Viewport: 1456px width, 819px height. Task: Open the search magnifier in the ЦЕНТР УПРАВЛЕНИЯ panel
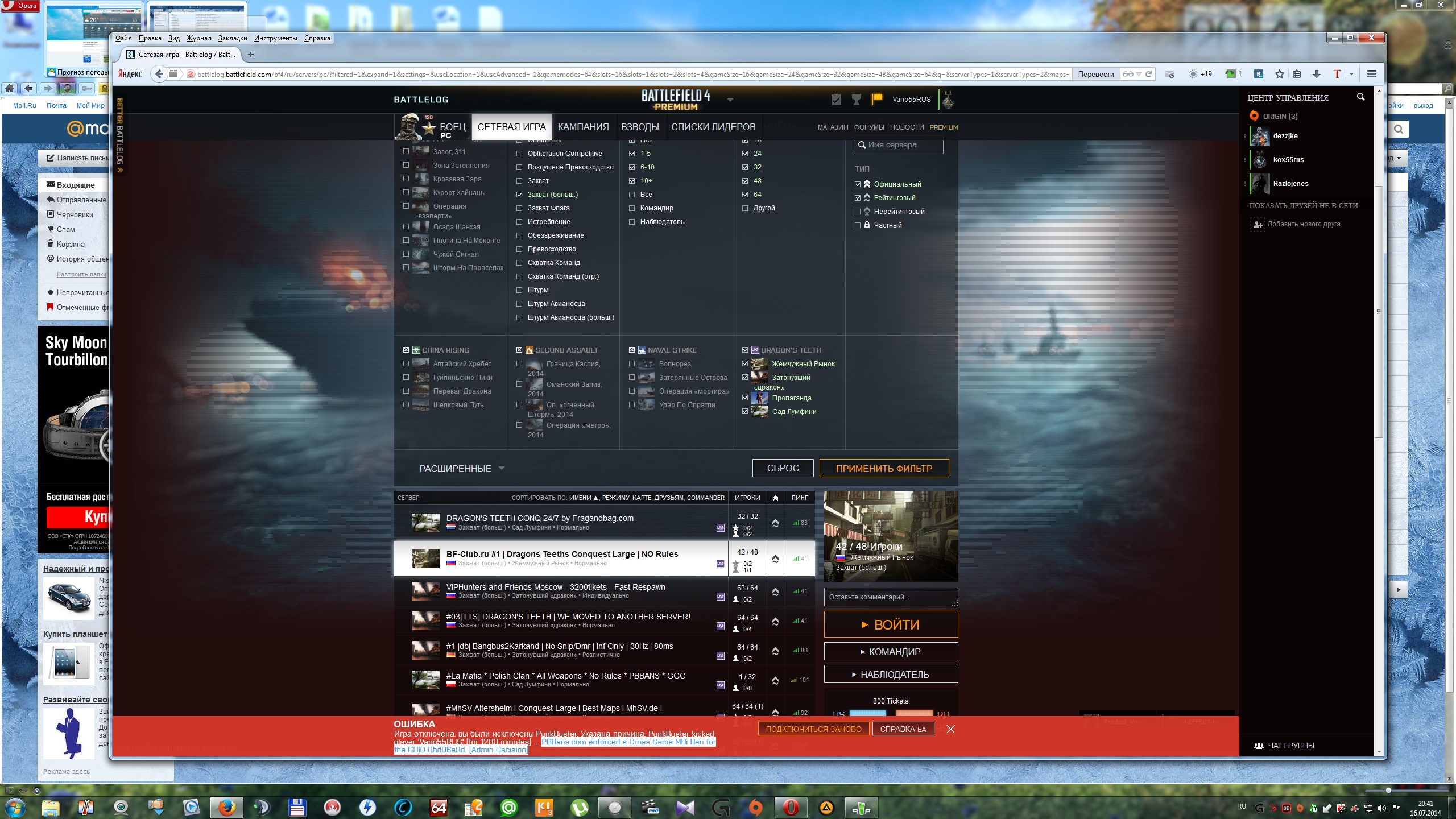[1360, 97]
